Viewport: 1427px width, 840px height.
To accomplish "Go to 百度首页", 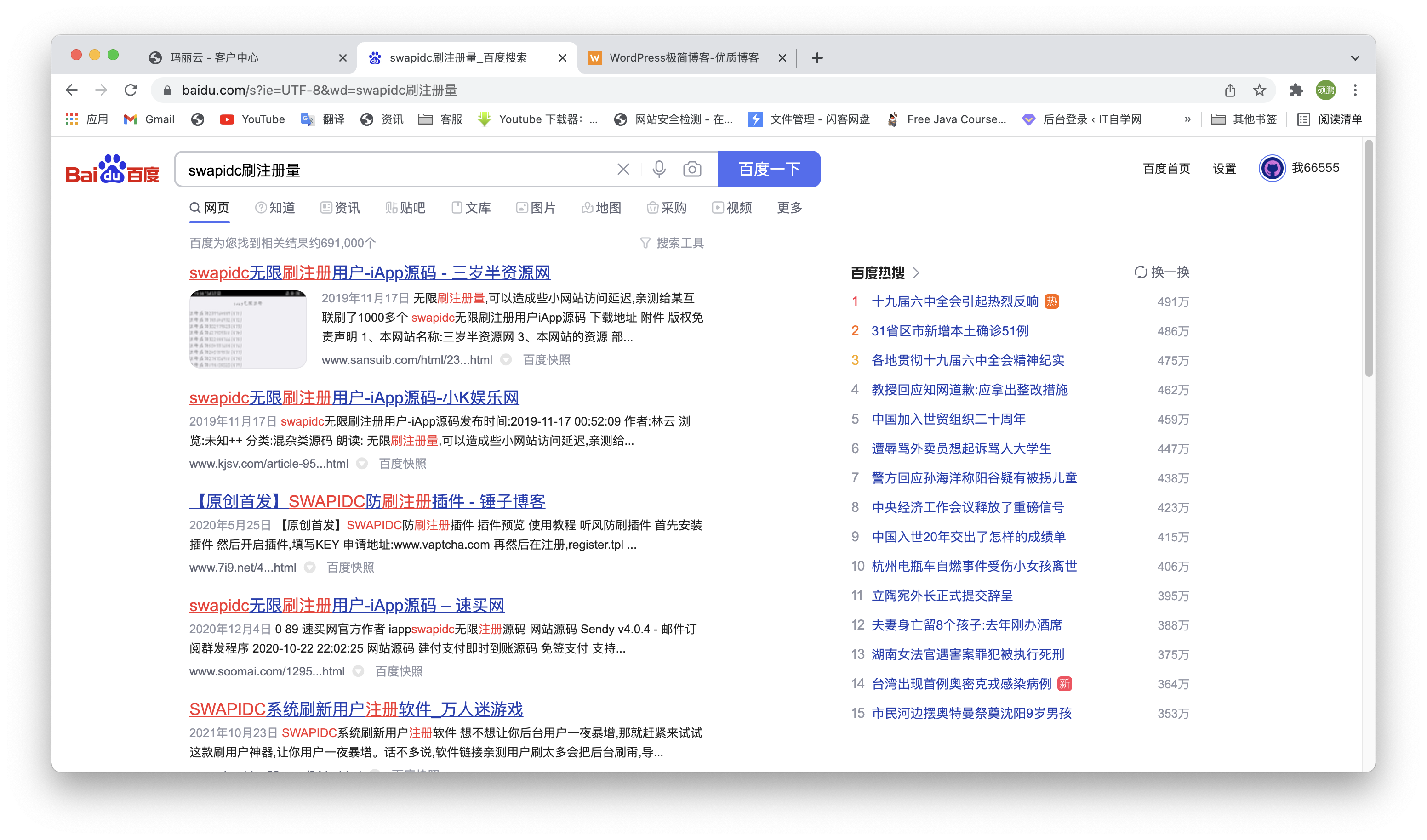I will click(x=1166, y=169).
